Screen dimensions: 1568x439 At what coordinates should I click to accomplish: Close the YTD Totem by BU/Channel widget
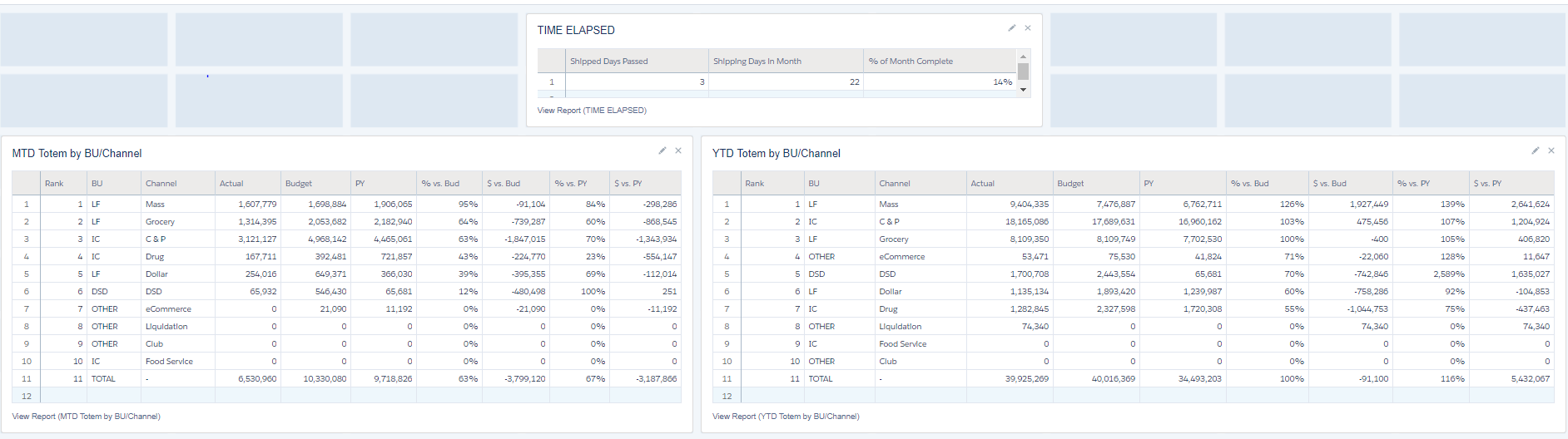(1551, 150)
